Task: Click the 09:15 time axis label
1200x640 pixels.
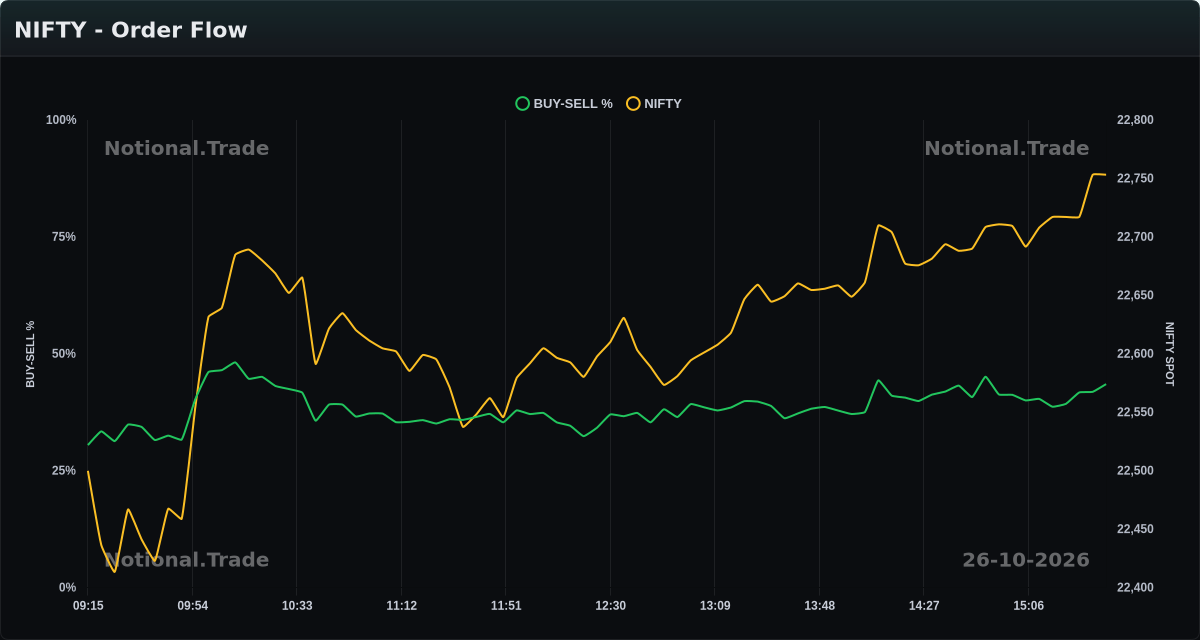Action: tap(88, 606)
